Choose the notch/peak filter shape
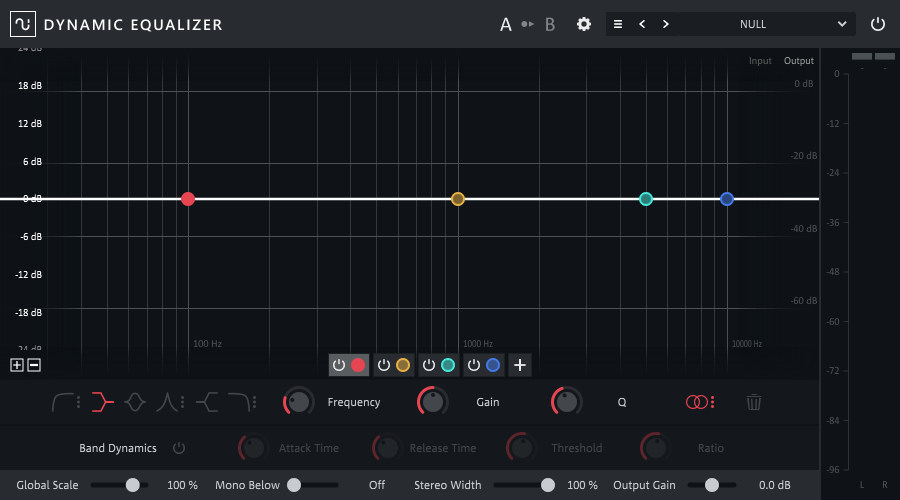This screenshot has width=900, height=500. 167,402
